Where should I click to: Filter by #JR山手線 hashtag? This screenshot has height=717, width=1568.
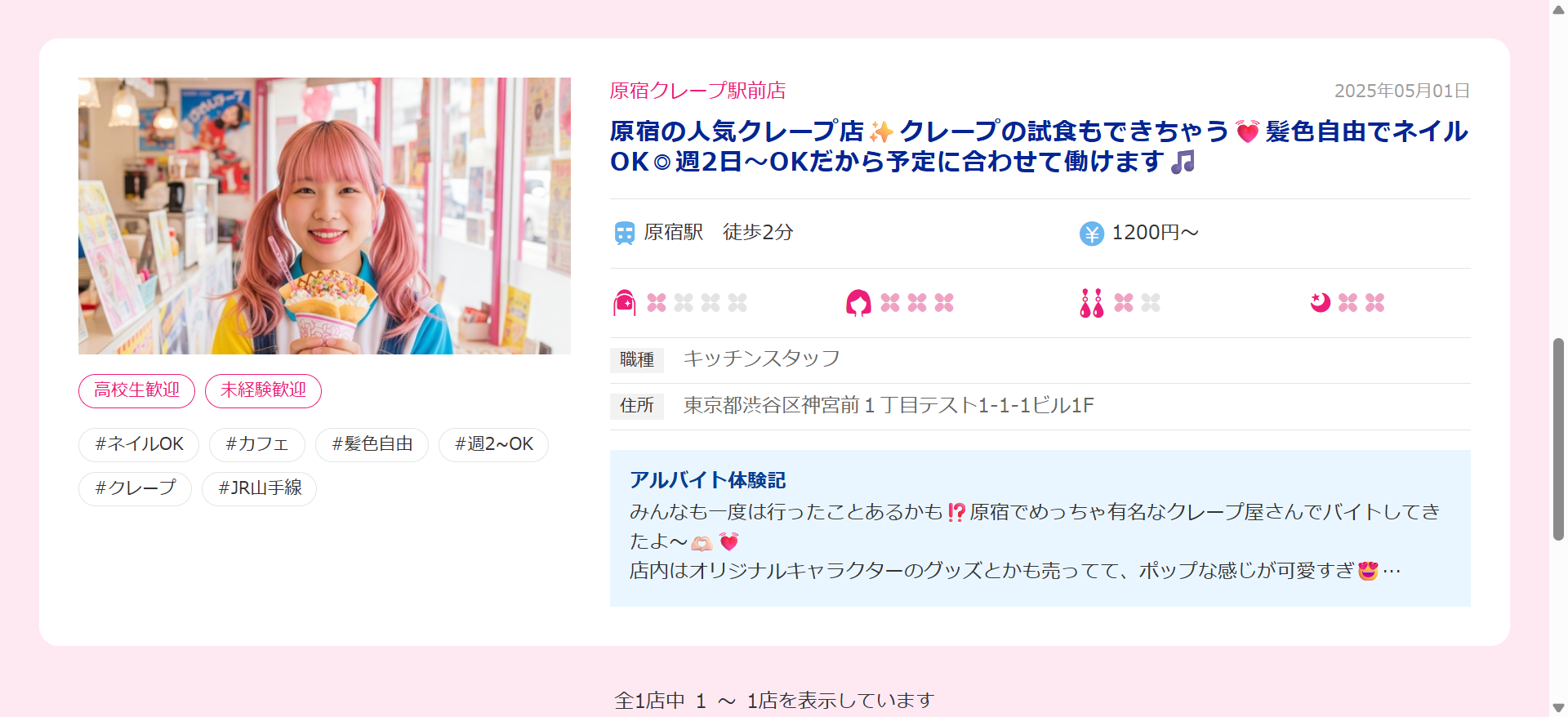259,488
